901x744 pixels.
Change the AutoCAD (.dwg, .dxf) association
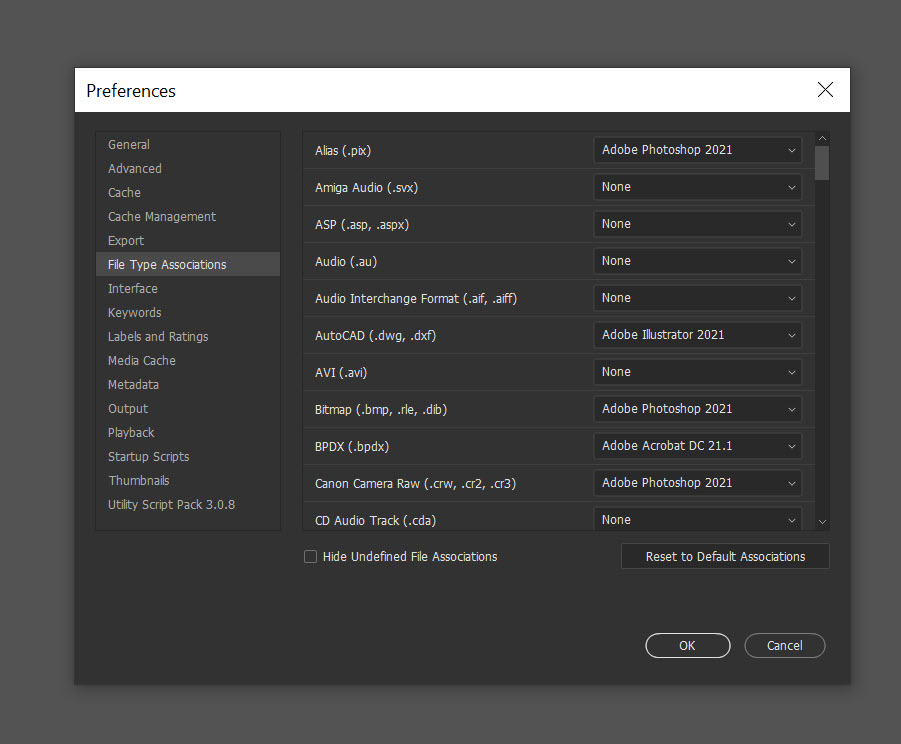697,334
